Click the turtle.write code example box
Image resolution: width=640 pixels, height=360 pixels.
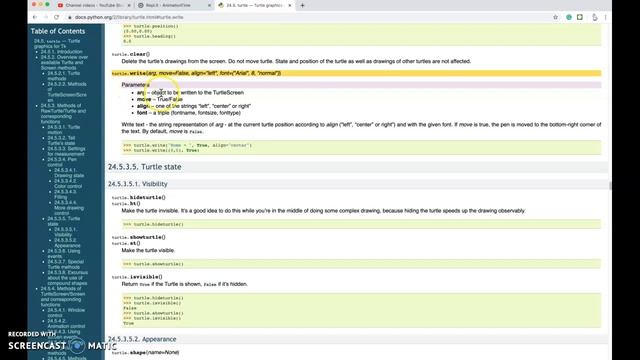coord(361,147)
